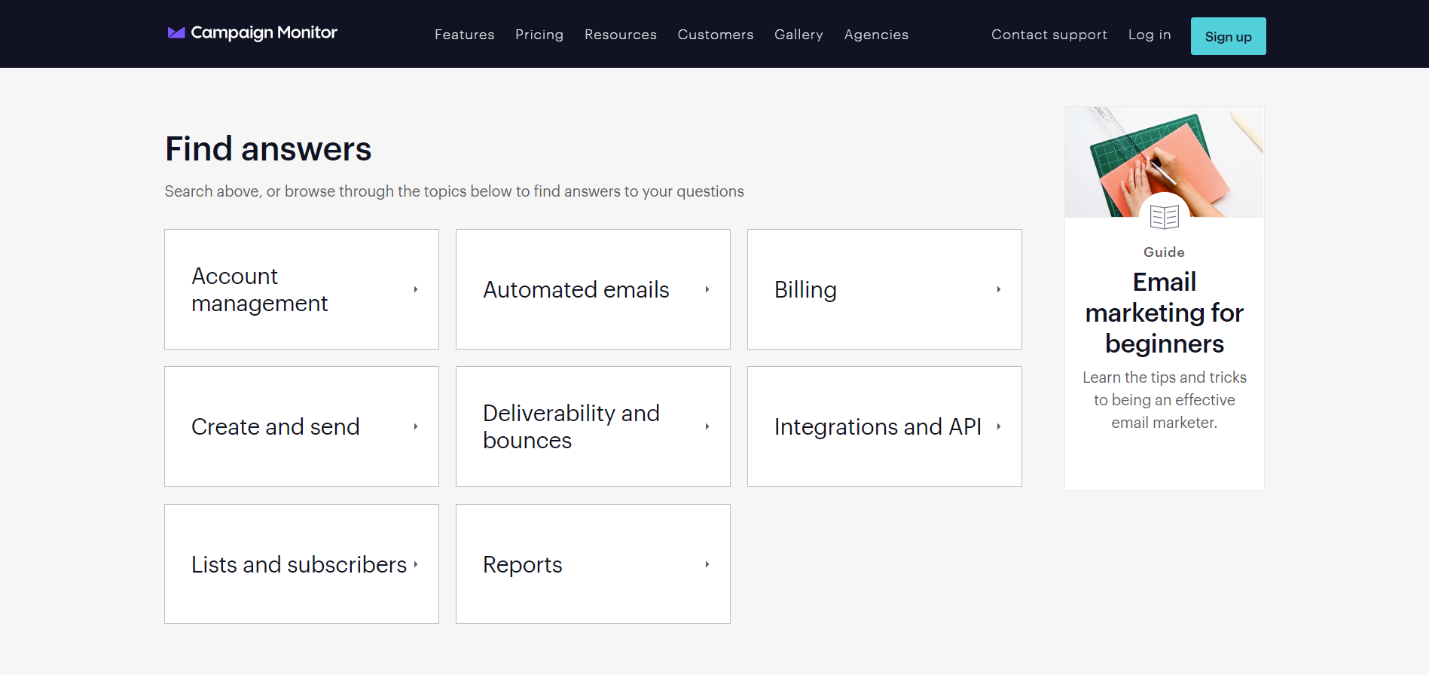This screenshot has width=1429, height=675.
Task: Click the arrow icon on Automated emails card
Action: pyautogui.click(x=707, y=290)
